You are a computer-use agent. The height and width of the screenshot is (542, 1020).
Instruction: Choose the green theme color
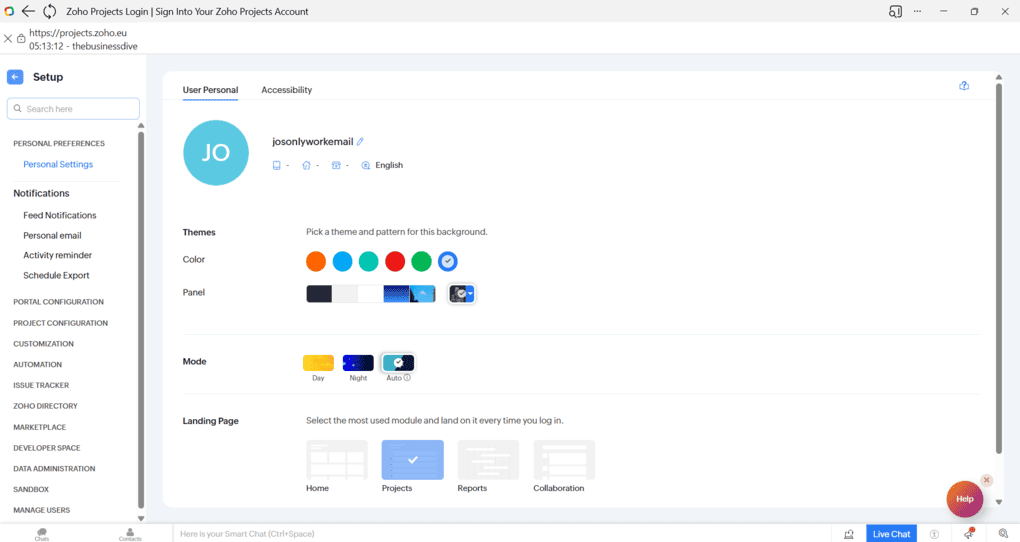(x=422, y=261)
